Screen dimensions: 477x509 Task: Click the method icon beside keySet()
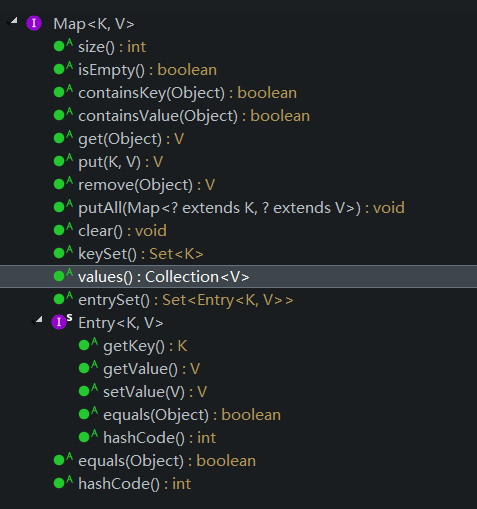coord(63,252)
